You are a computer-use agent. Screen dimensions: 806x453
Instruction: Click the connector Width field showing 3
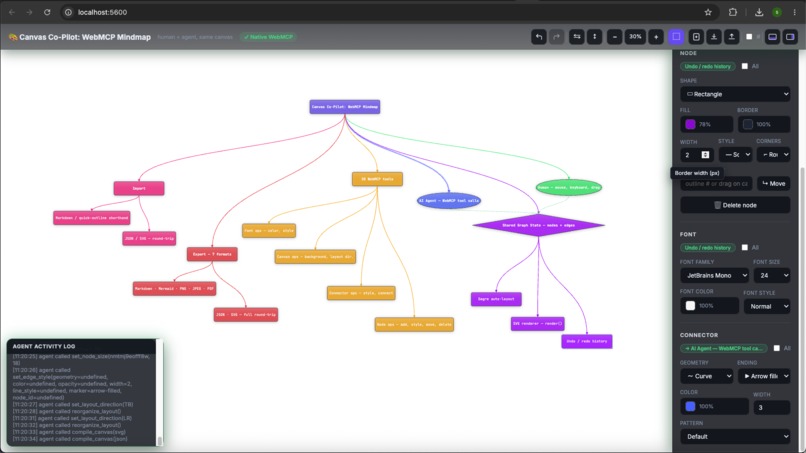772,408
